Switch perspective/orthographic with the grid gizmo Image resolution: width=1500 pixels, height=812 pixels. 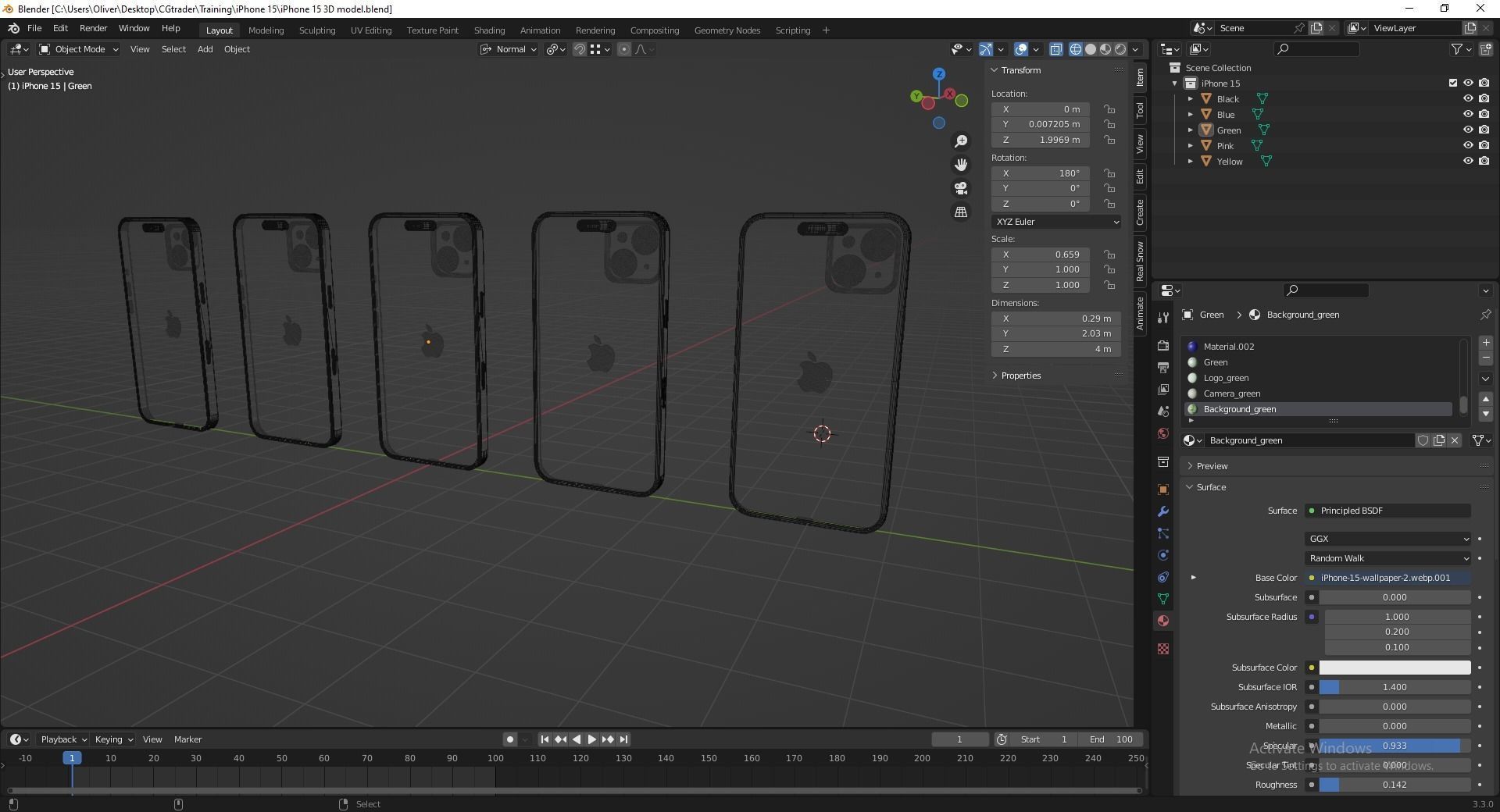(961, 212)
